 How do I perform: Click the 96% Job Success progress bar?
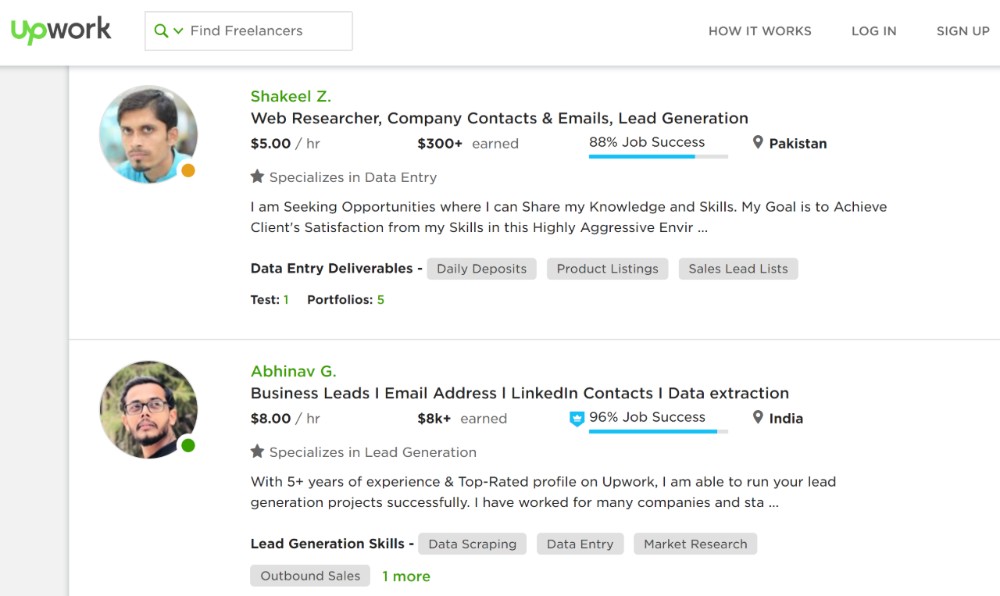point(658,432)
